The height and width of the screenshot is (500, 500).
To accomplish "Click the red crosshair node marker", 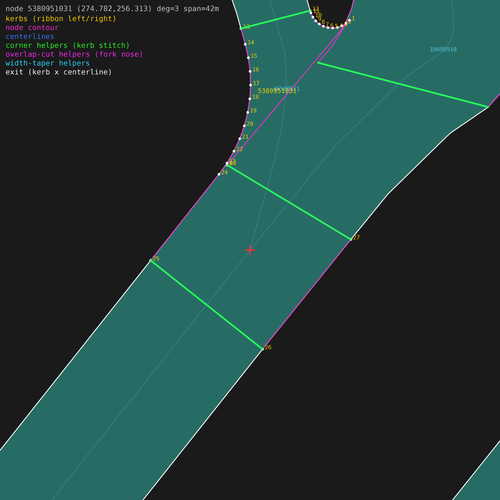I will click(x=250, y=250).
